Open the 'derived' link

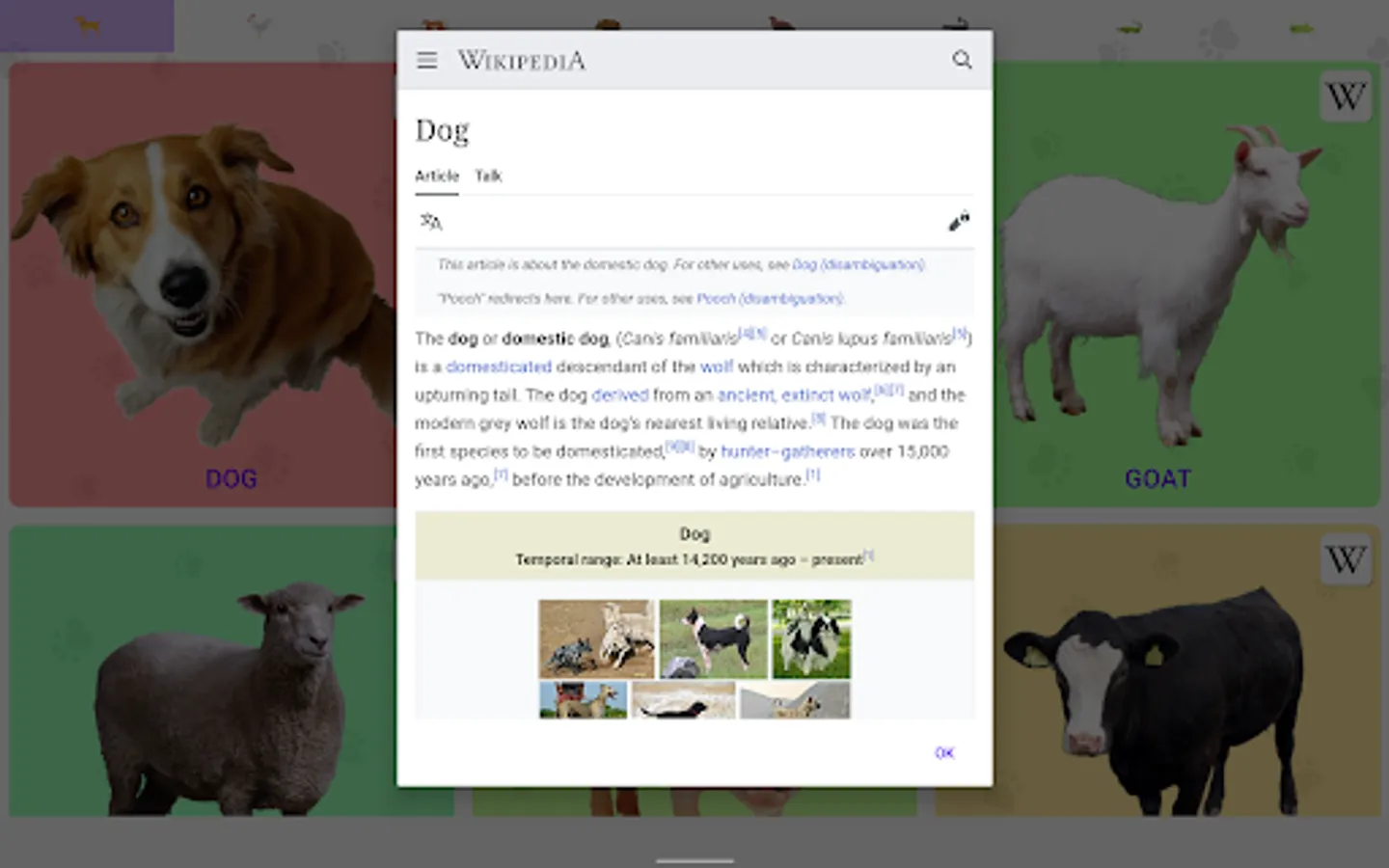click(x=620, y=394)
